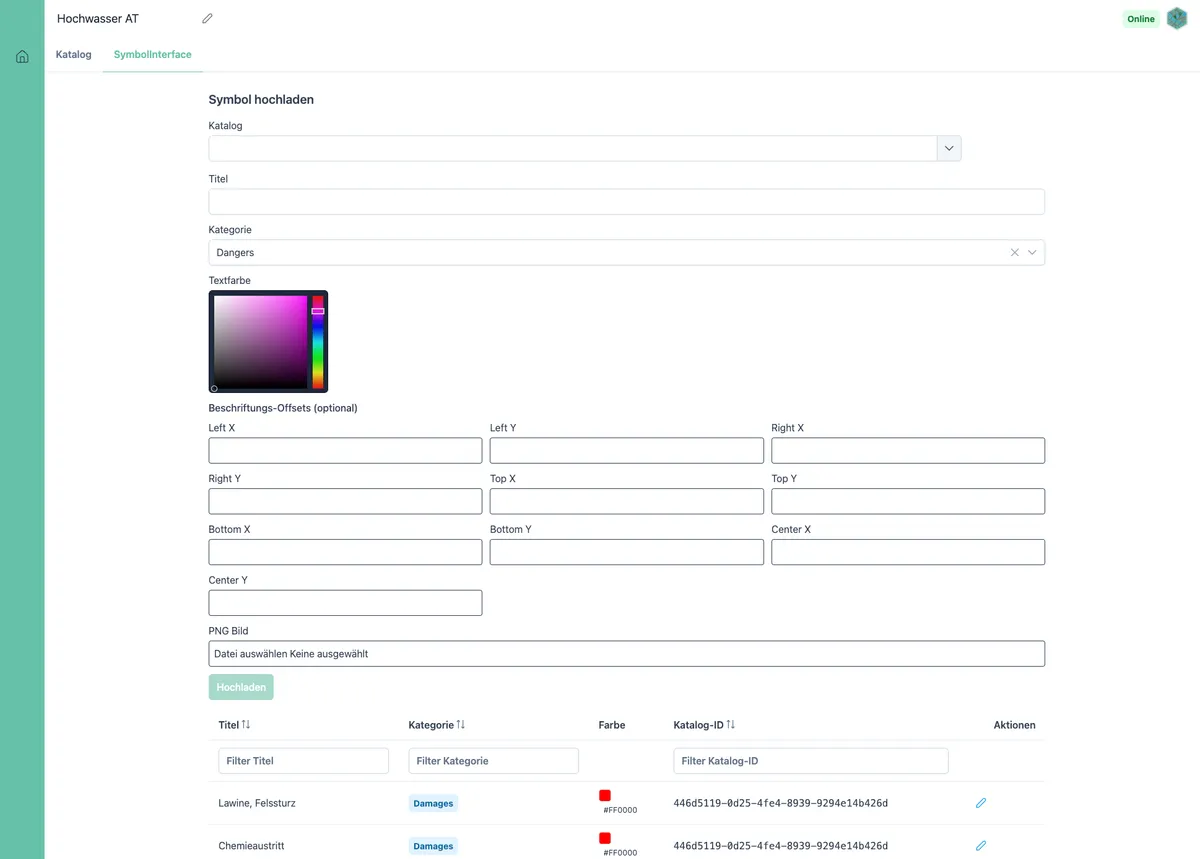
Task: Click the Online status badge
Action: (x=1140, y=18)
